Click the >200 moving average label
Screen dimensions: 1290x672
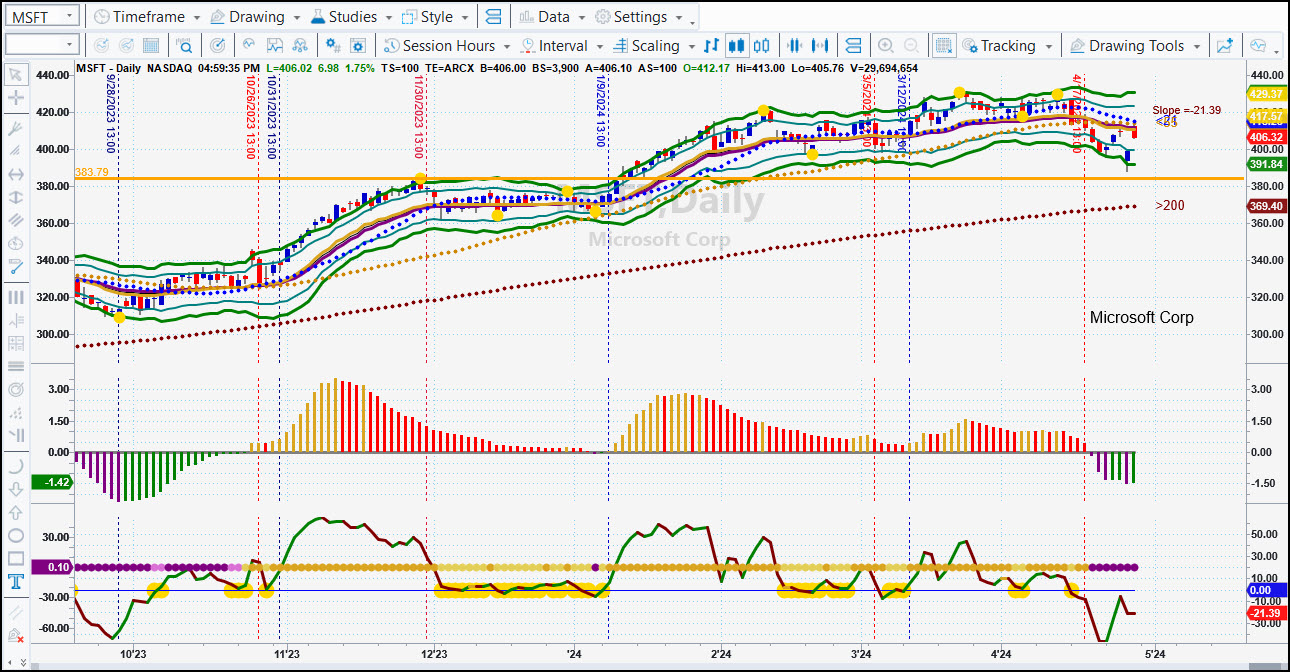coord(1170,206)
